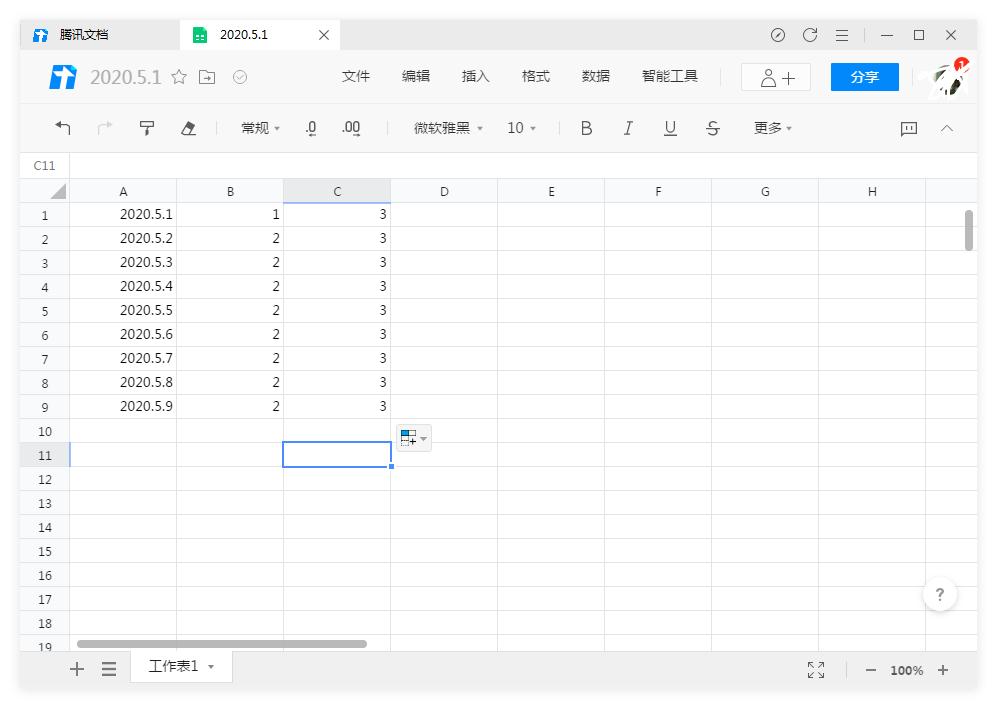Undo the last action
997x707 pixels.
pos(63,128)
